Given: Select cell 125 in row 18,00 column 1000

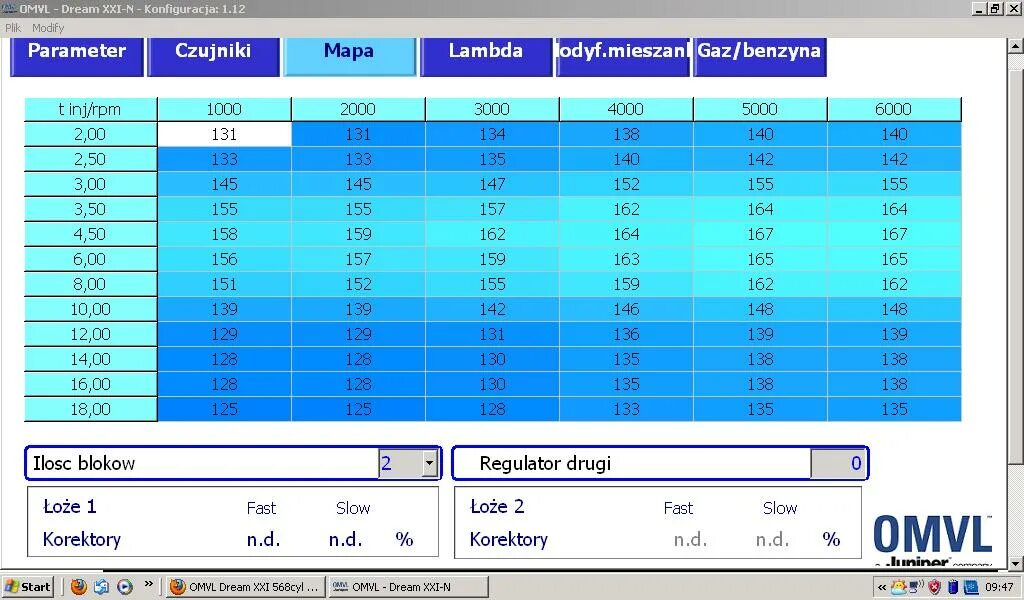Looking at the screenshot, I should click(x=224, y=409).
